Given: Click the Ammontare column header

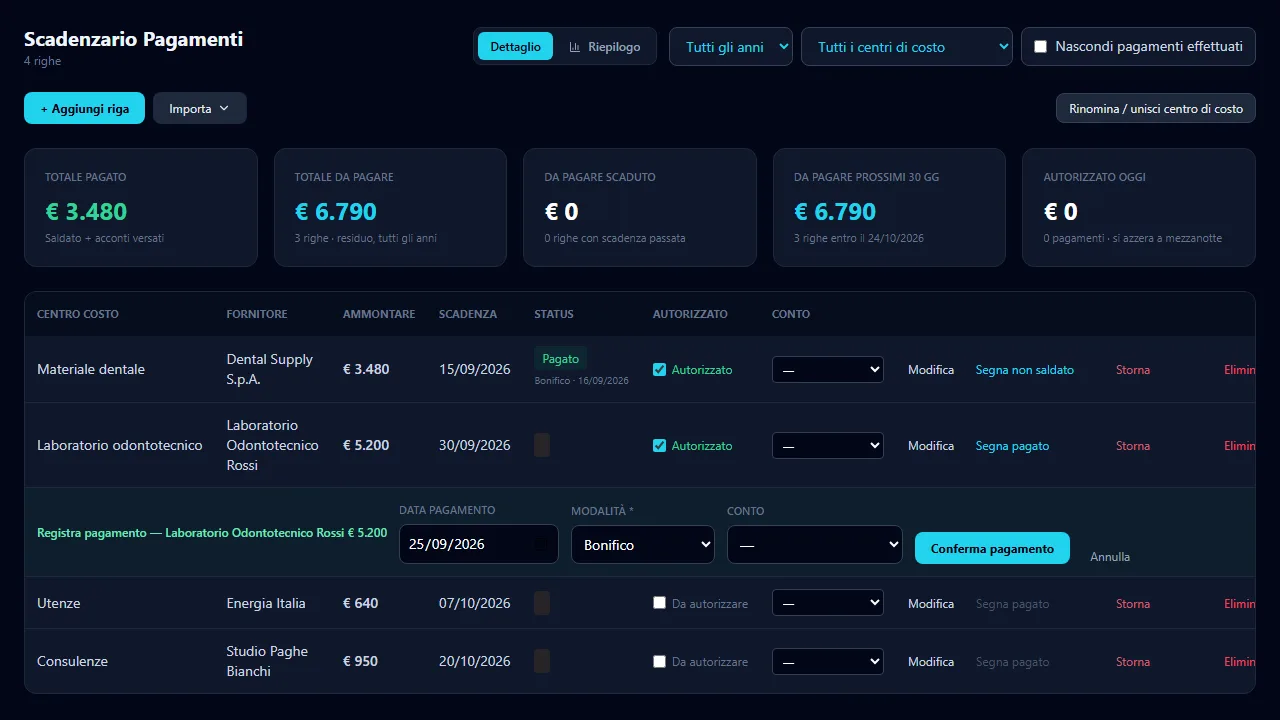Looking at the screenshot, I should (379, 314).
